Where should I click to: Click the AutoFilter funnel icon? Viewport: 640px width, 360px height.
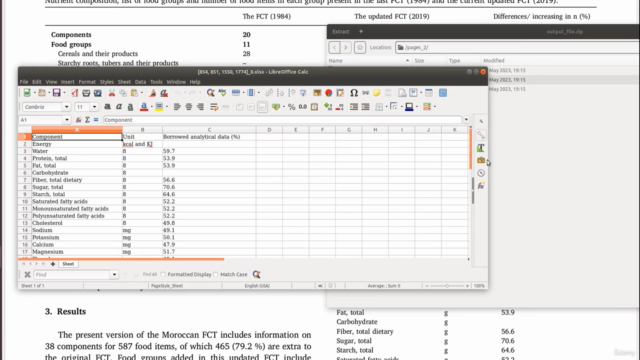303,93
